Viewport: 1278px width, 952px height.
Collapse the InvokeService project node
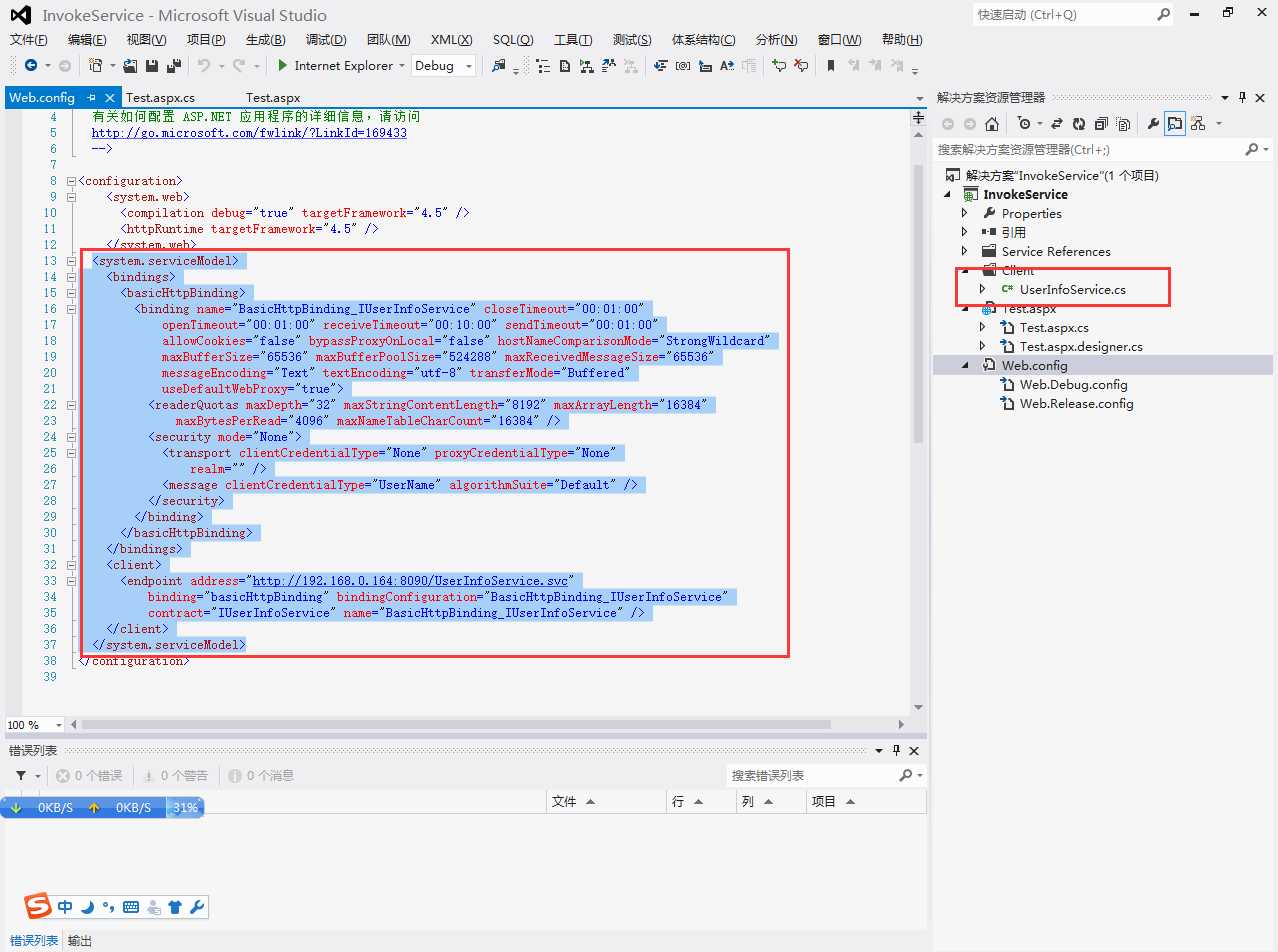pos(947,194)
